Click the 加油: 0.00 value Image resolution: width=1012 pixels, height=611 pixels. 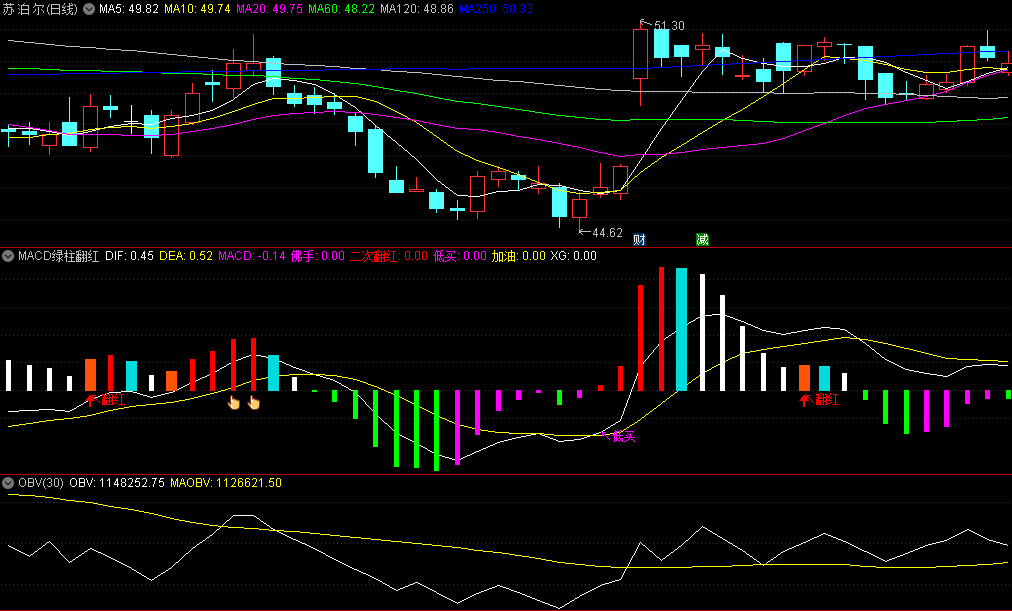click(x=518, y=256)
